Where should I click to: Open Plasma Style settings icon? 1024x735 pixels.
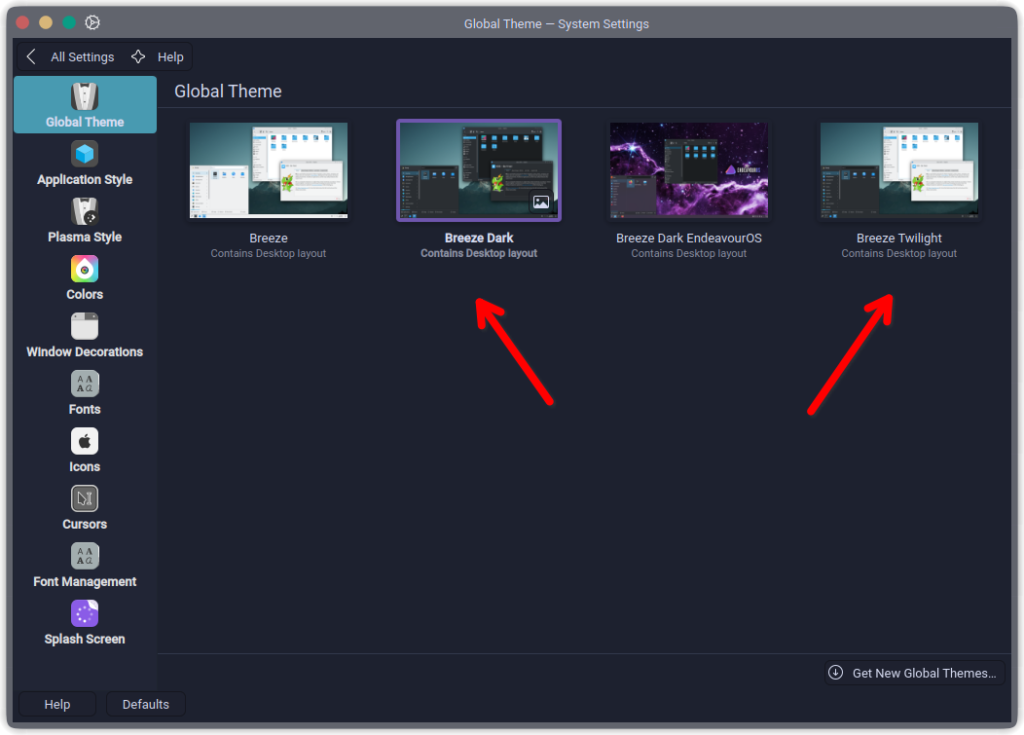pos(84,212)
